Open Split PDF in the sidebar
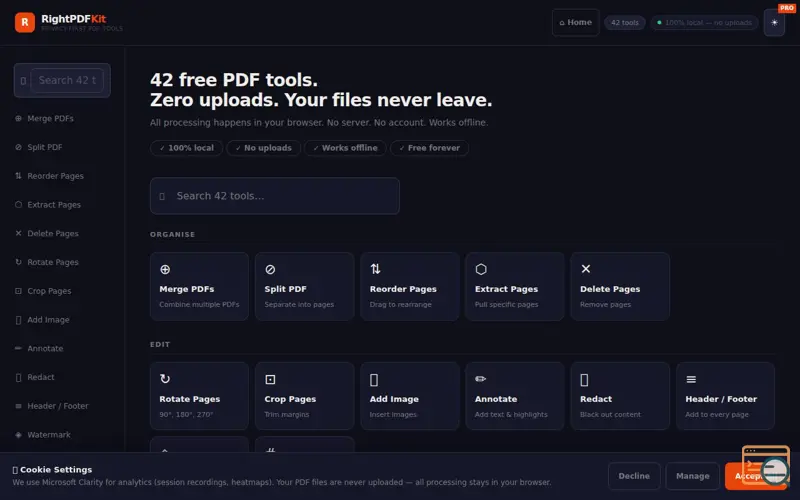This screenshot has height=500, width=800. click(45, 147)
